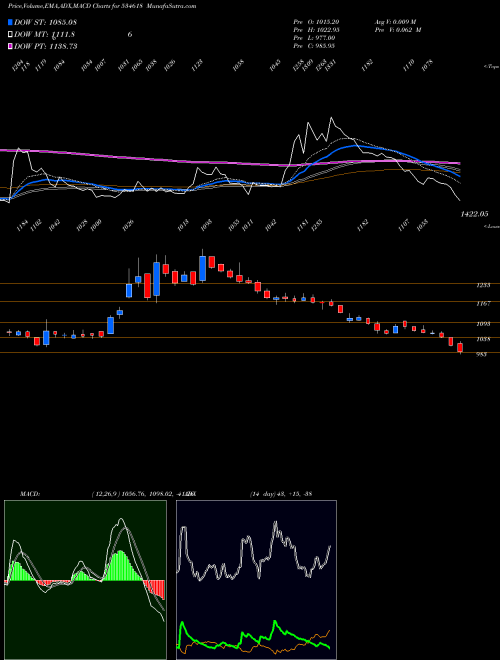Image resolution: width=500 pixels, height=660 pixels.
Task: Click the 1167 price level label
Action: [x=483, y=303]
